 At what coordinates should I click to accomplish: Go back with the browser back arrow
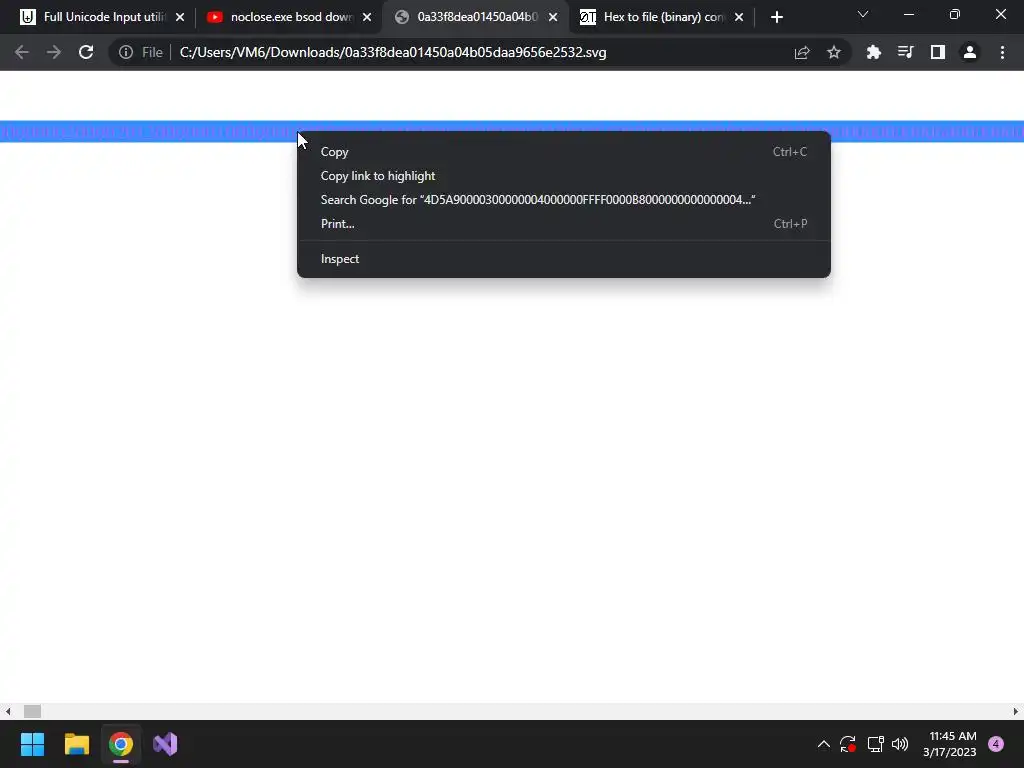point(22,52)
